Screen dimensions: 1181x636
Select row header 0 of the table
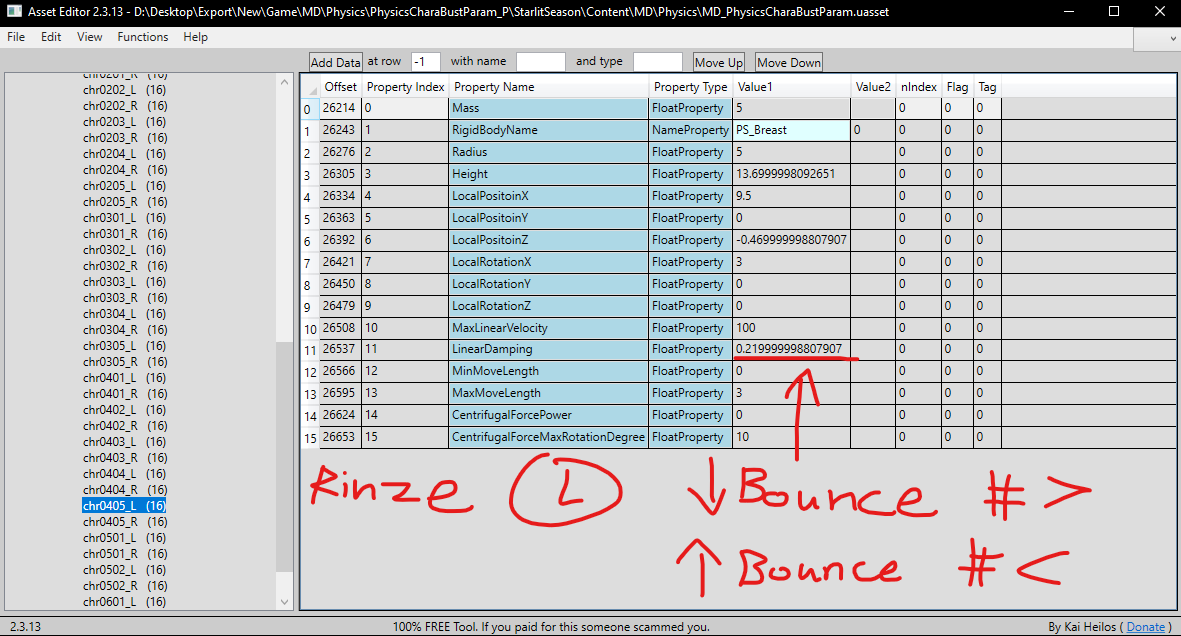[x=310, y=110]
